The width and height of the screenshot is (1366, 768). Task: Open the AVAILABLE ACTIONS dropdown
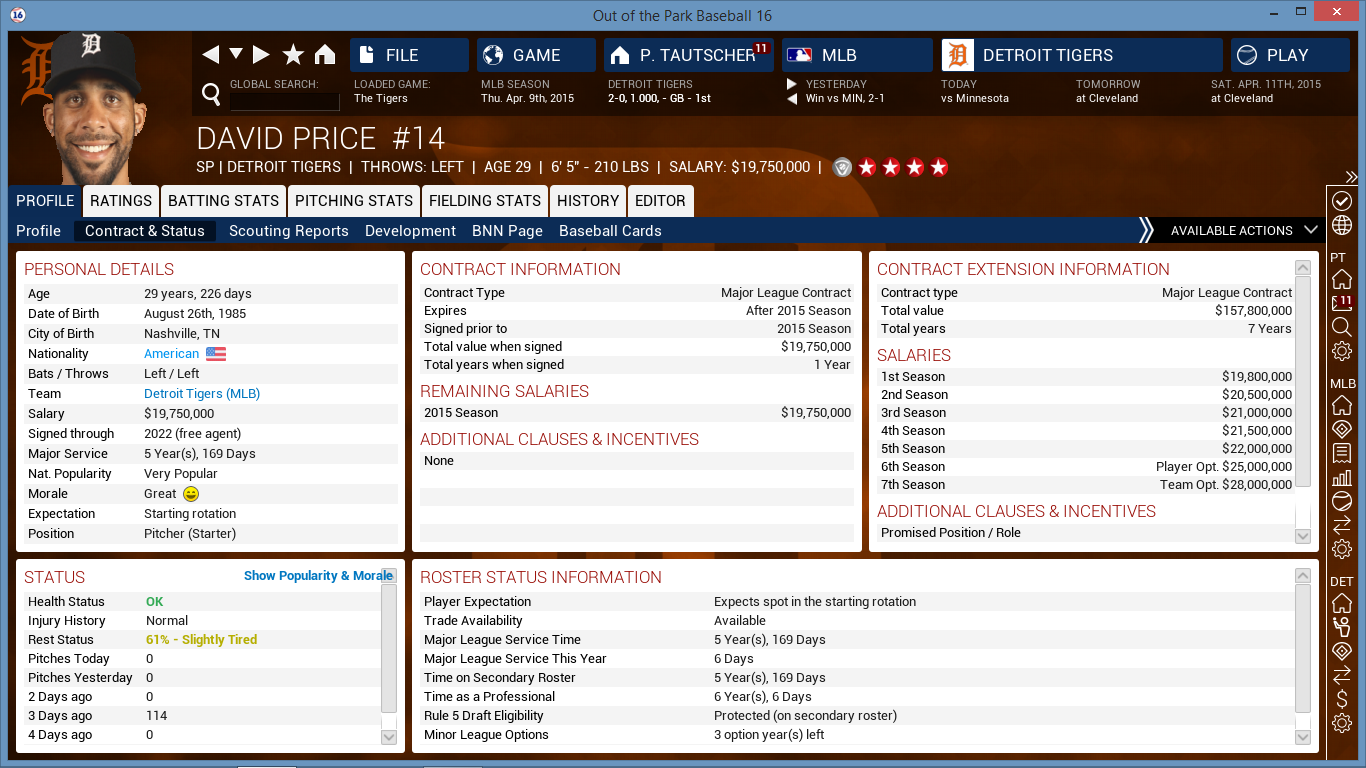[x=1232, y=230]
